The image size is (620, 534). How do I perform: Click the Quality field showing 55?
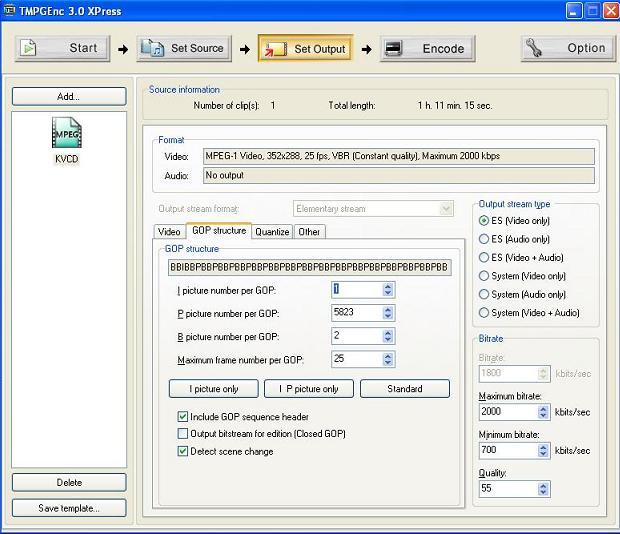508,489
